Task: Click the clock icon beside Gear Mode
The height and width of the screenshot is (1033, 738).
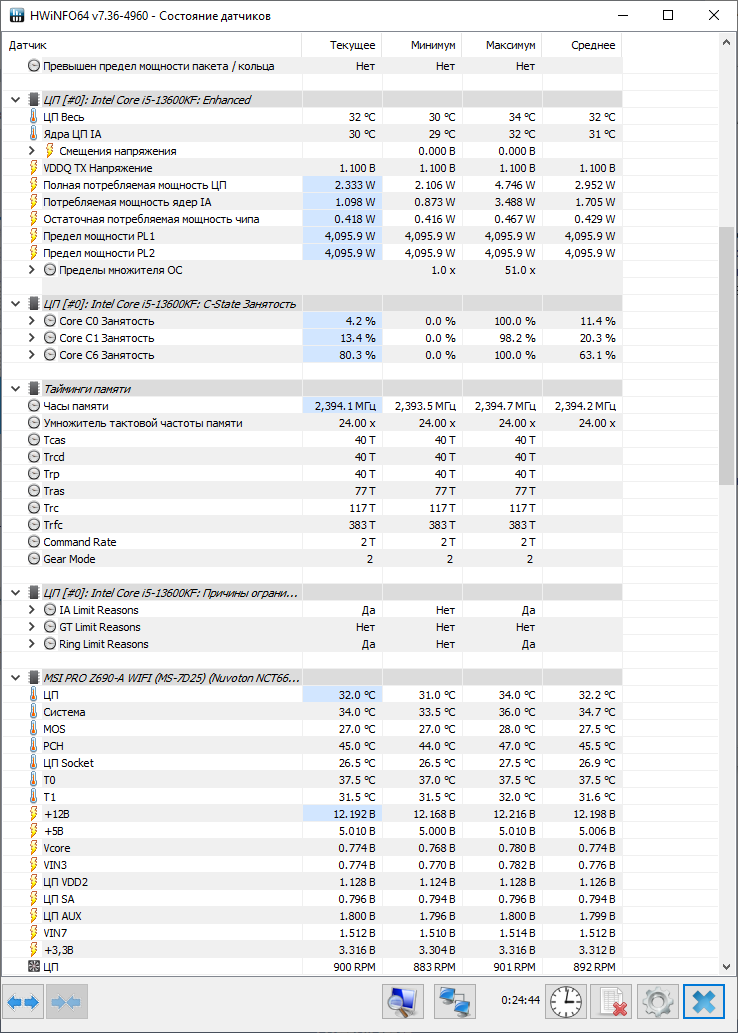Action: pos(34,559)
